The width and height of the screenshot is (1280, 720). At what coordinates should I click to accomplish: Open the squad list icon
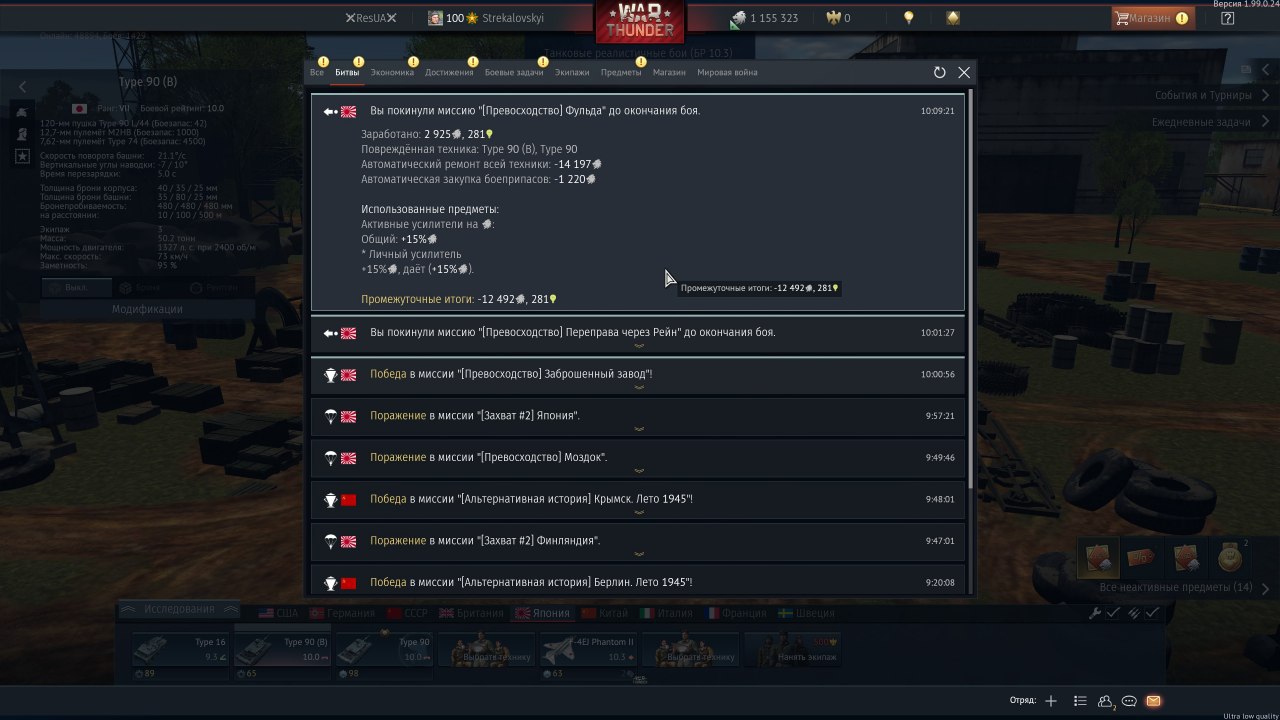click(x=1080, y=701)
